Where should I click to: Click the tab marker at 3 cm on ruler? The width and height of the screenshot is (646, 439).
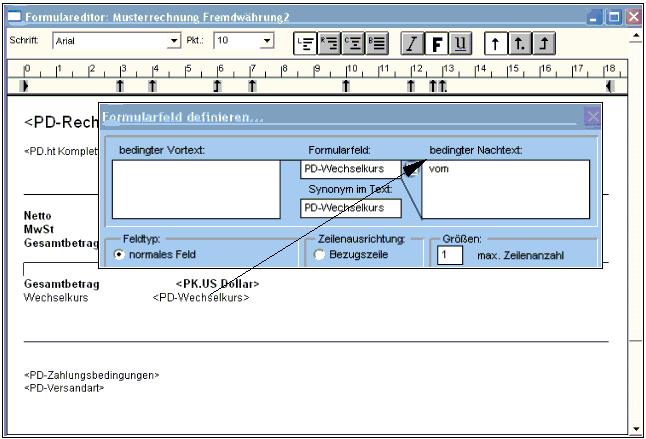click(121, 87)
